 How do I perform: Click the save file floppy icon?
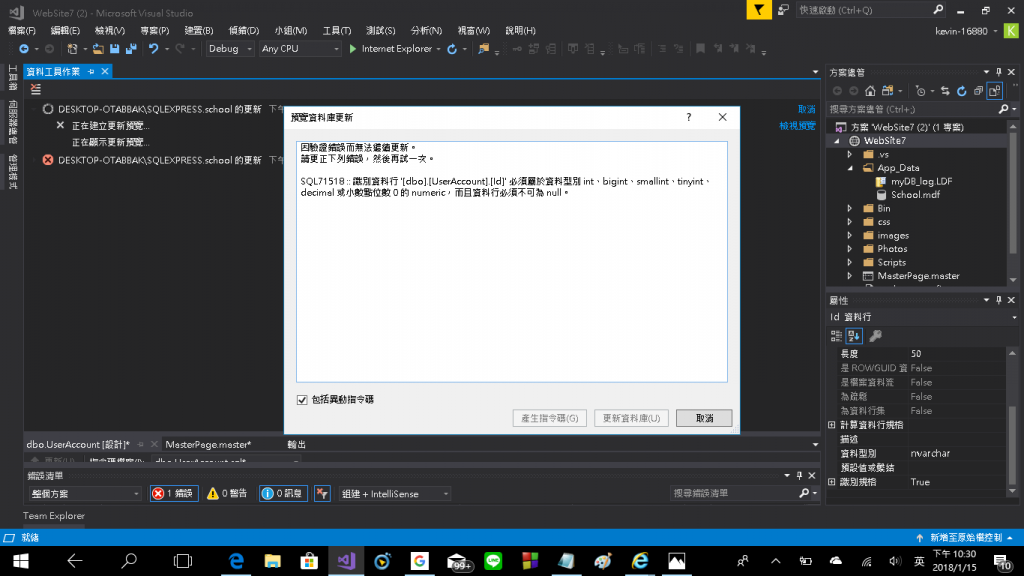(114, 49)
